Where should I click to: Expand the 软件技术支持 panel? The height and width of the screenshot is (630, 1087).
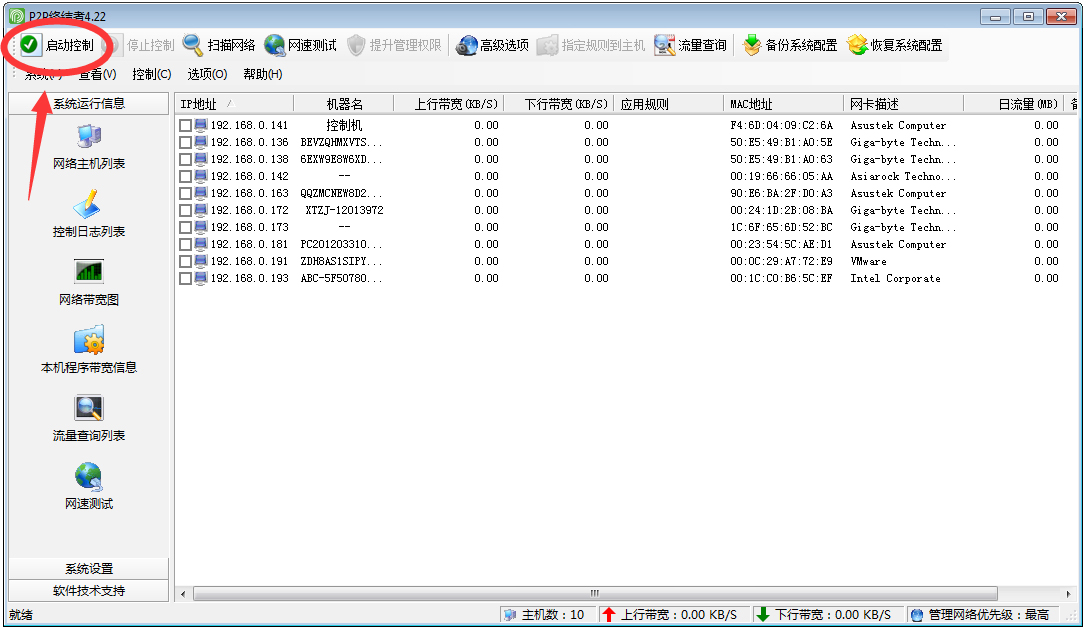[88, 589]
